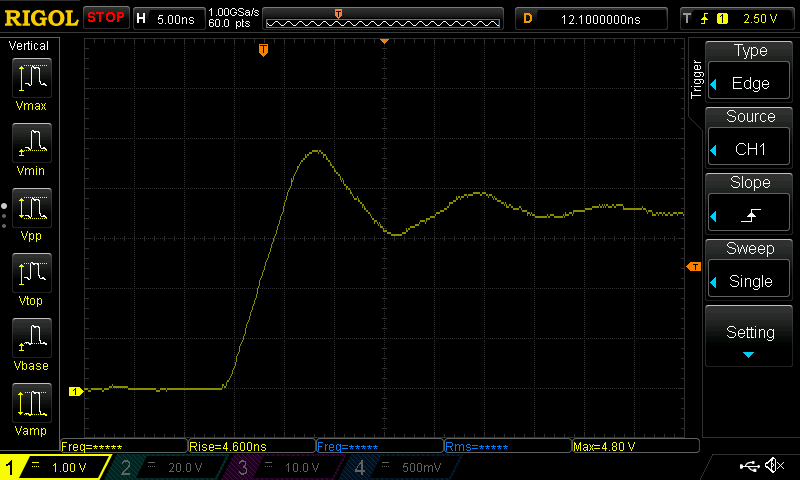Select the Vmax measurement icon
This screenshot has height=480, width=800.
pyautogui.click(x=31, y=84)
